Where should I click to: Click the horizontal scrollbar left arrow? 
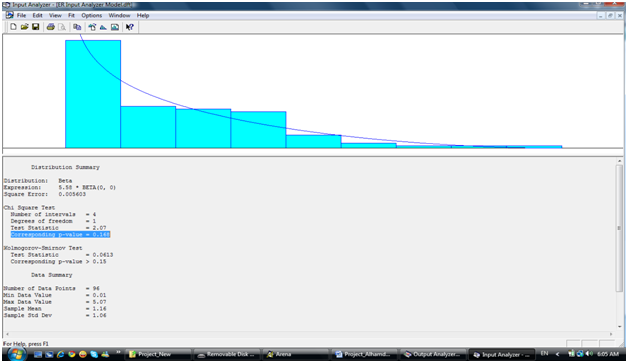pyautogui.click(x=7, y=334)
